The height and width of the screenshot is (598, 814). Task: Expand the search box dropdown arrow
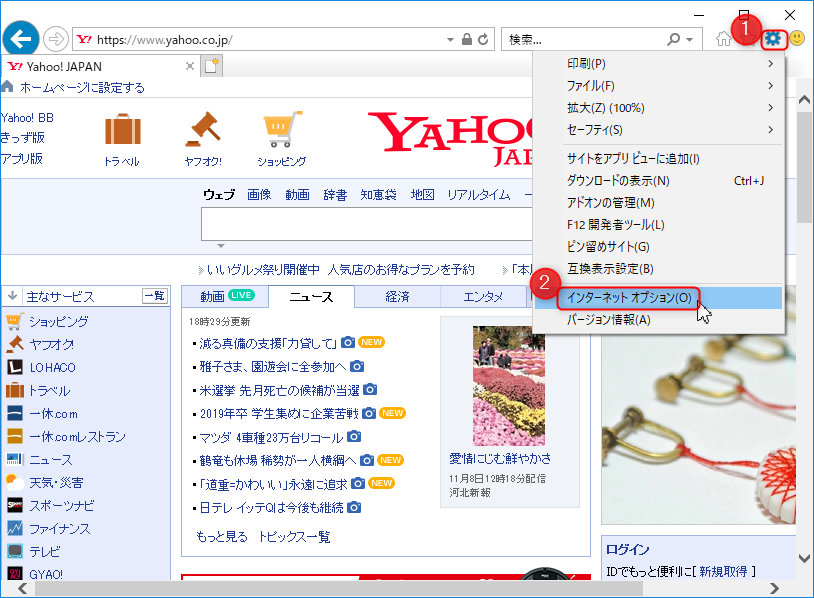tap(689, 39)
